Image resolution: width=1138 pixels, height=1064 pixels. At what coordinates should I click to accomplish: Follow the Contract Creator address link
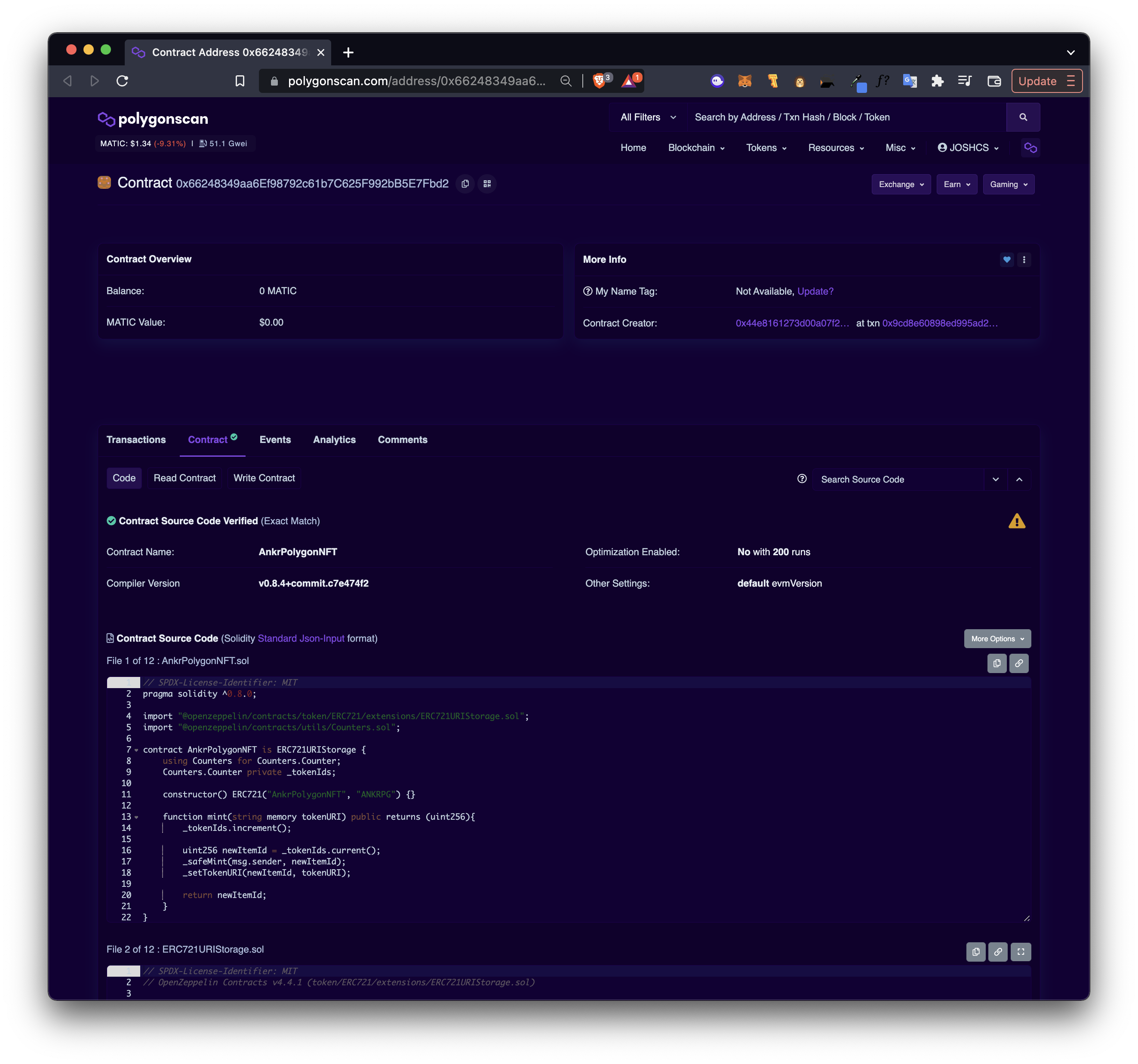coord(792,323)
